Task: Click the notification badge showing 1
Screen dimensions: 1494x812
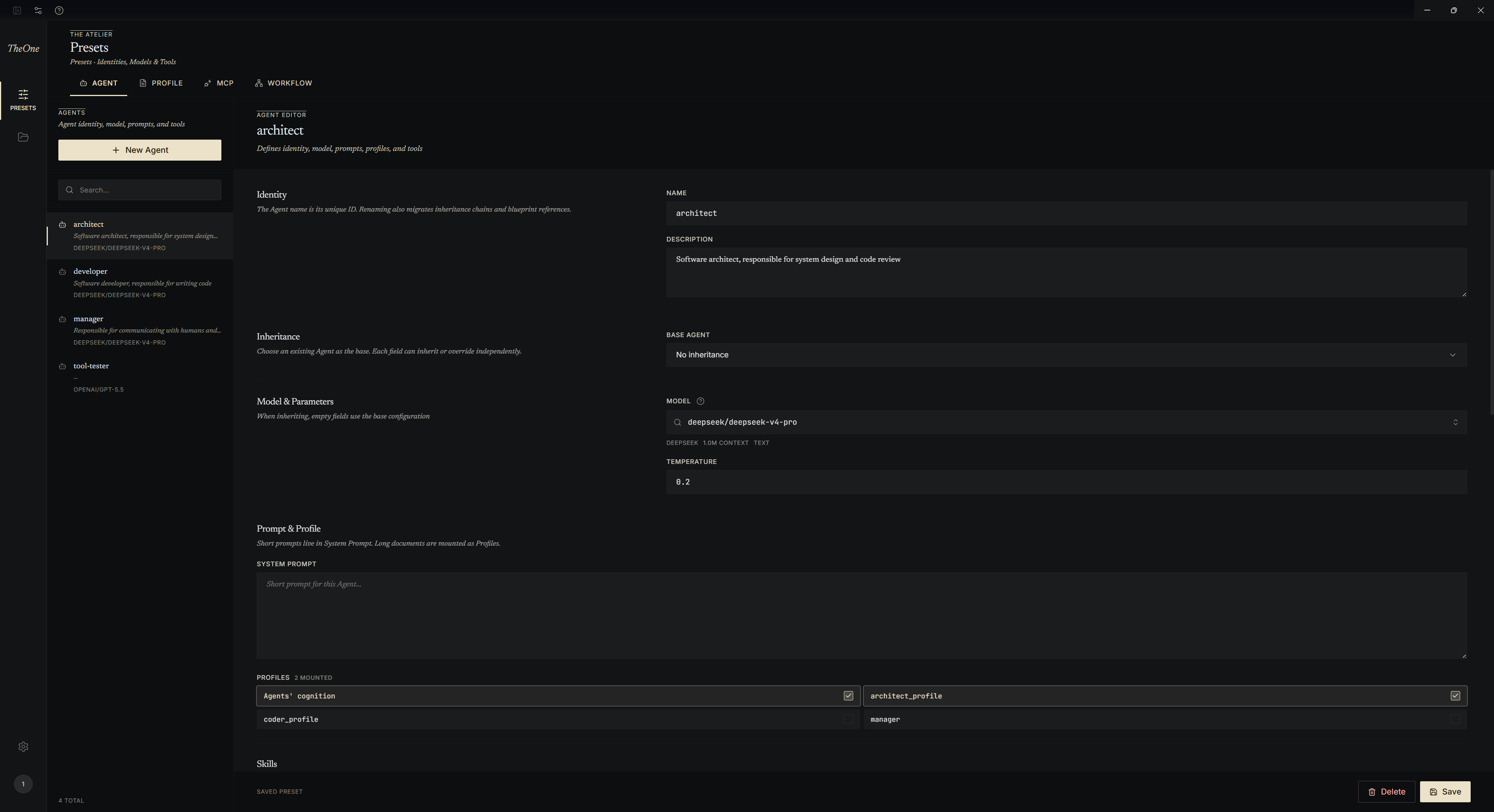Action: tap(23, 784)
